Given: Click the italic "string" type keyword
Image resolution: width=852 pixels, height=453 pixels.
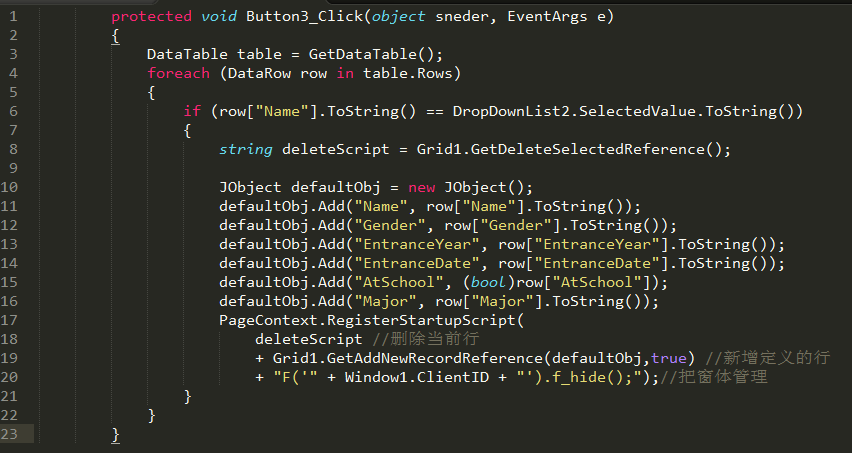Looking at the screenshot, I should [x=246, y=150].
